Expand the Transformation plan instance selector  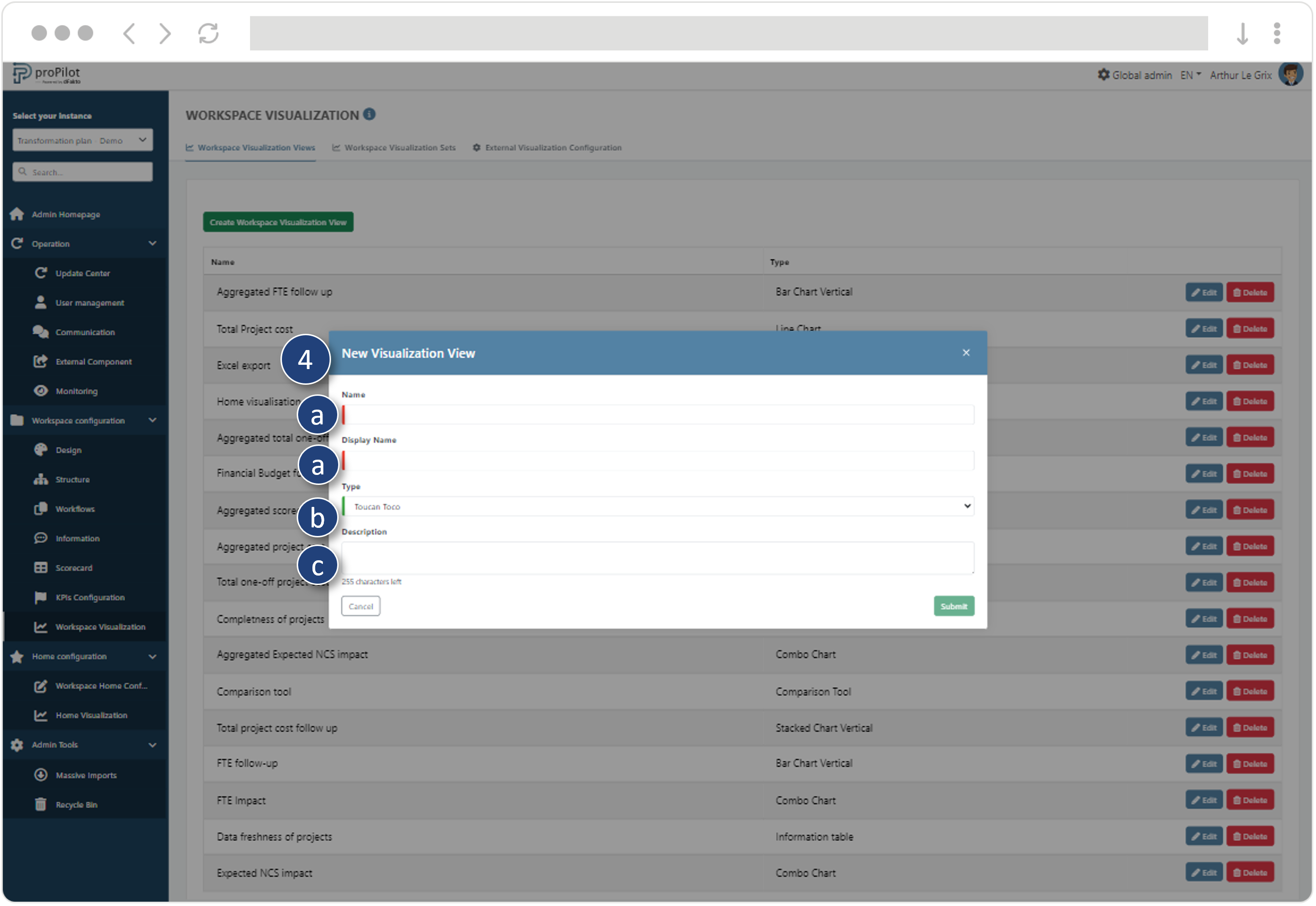[x=83, y=140]
